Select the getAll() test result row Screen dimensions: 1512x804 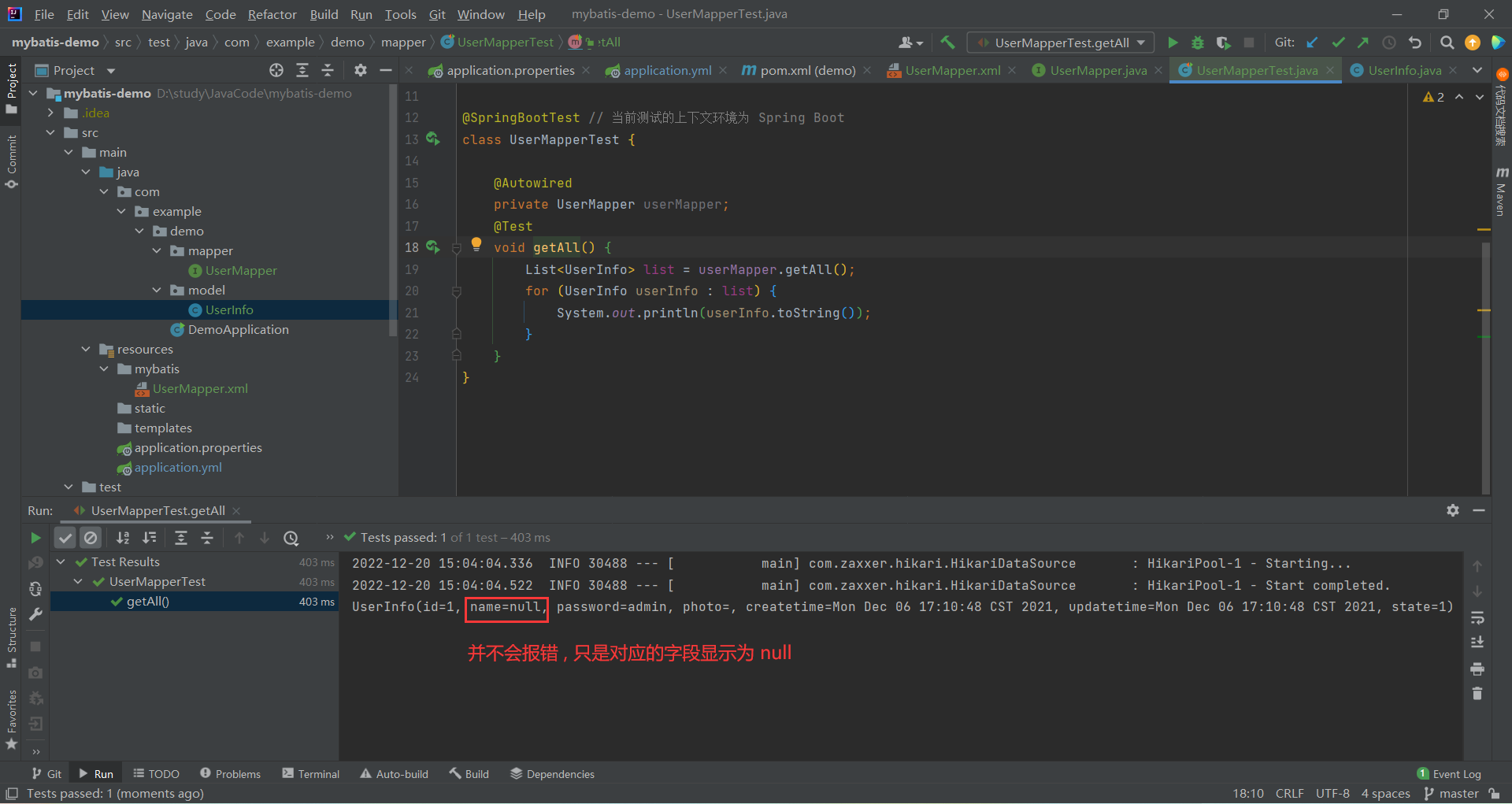195,602
